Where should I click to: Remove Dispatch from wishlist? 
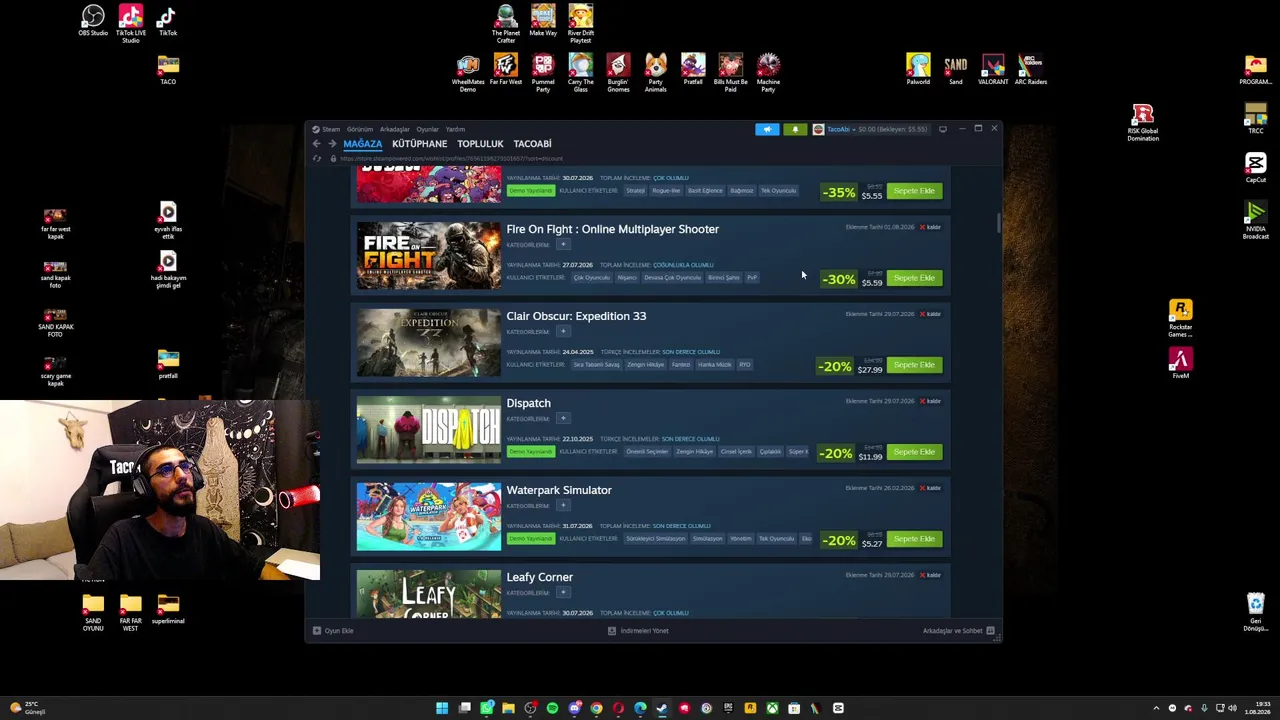[930, 401]
